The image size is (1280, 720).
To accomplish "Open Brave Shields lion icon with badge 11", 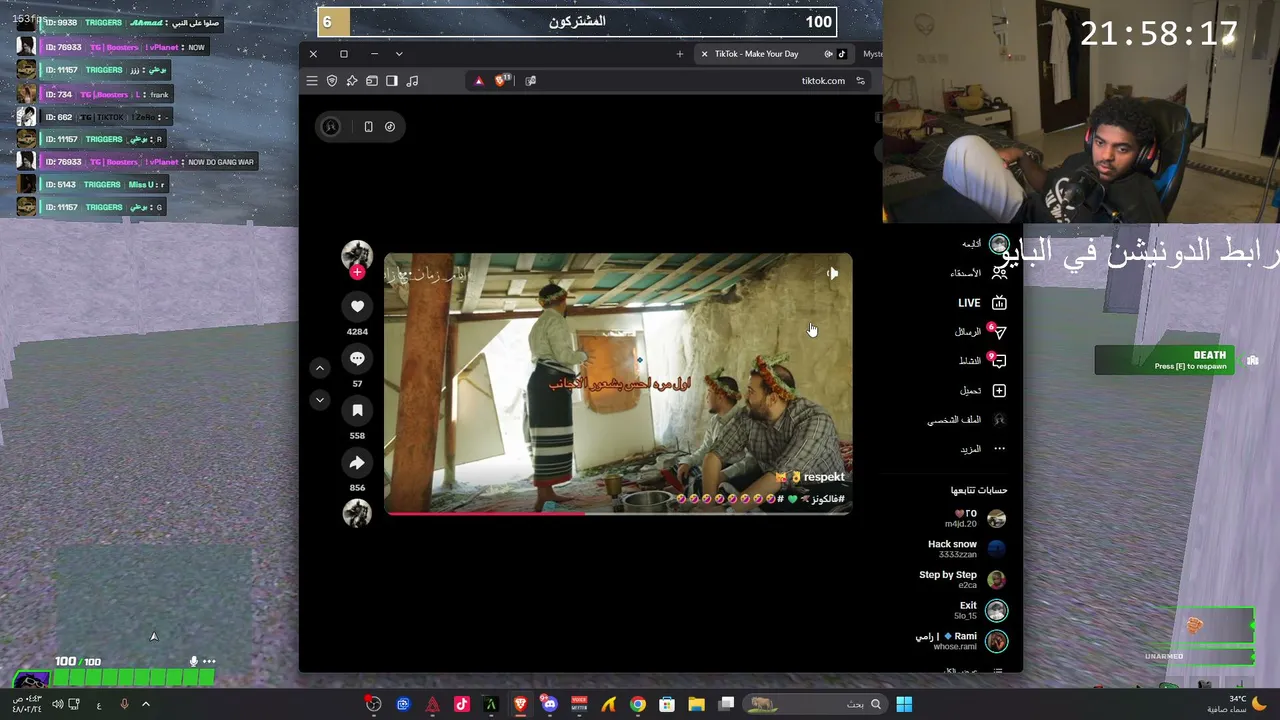I will [x=503, y=80].
